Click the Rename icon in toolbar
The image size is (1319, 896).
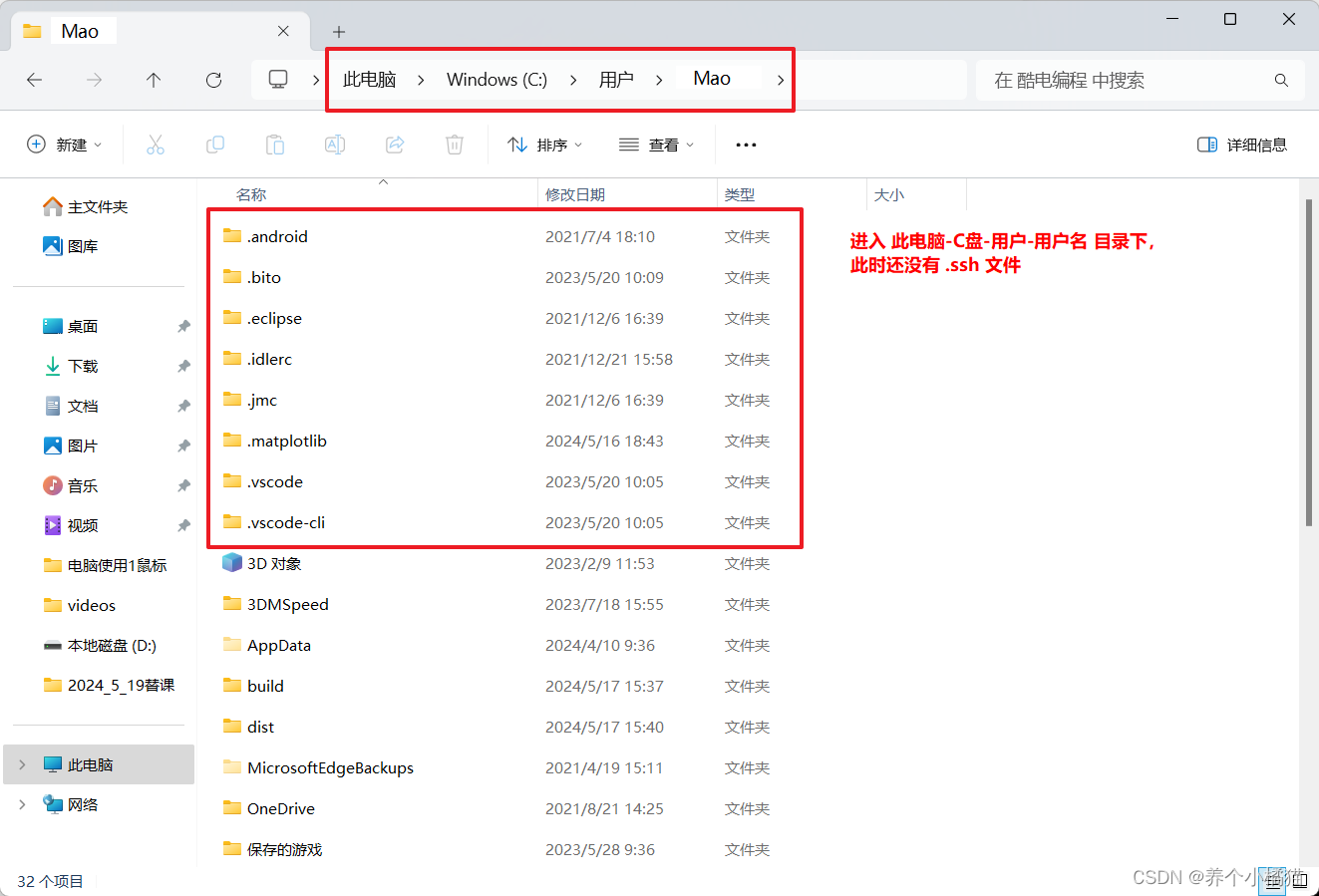coord(335,145)
